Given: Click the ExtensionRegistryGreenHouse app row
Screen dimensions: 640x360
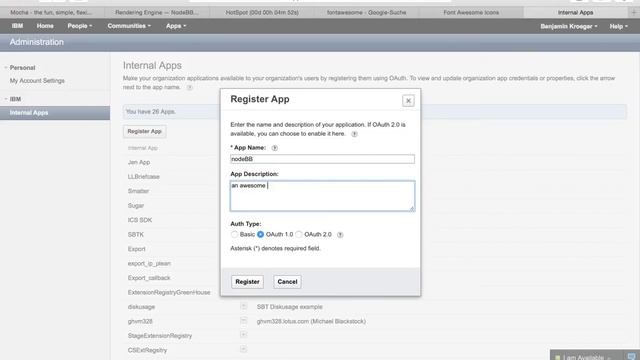Looking at the screenshot, I should [x=169, y=292].
